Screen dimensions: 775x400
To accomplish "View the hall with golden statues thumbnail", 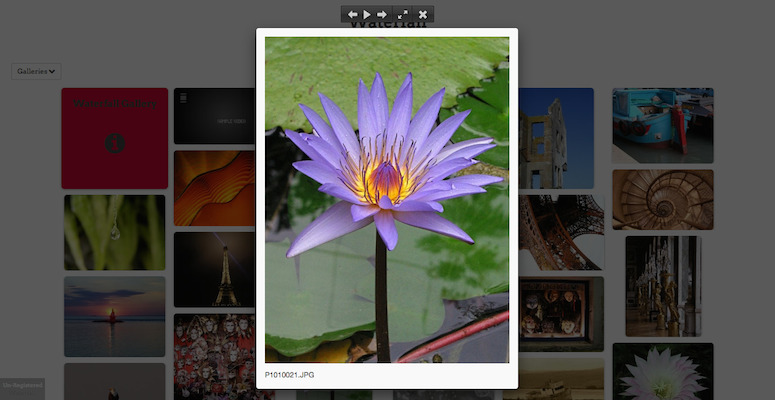I will [662, 286].
